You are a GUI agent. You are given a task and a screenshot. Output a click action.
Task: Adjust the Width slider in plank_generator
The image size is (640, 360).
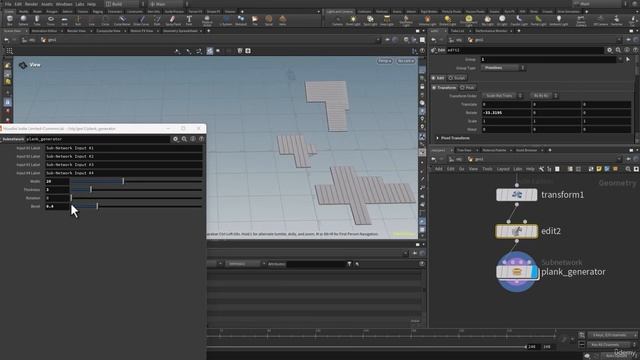[x=136, y=181]
